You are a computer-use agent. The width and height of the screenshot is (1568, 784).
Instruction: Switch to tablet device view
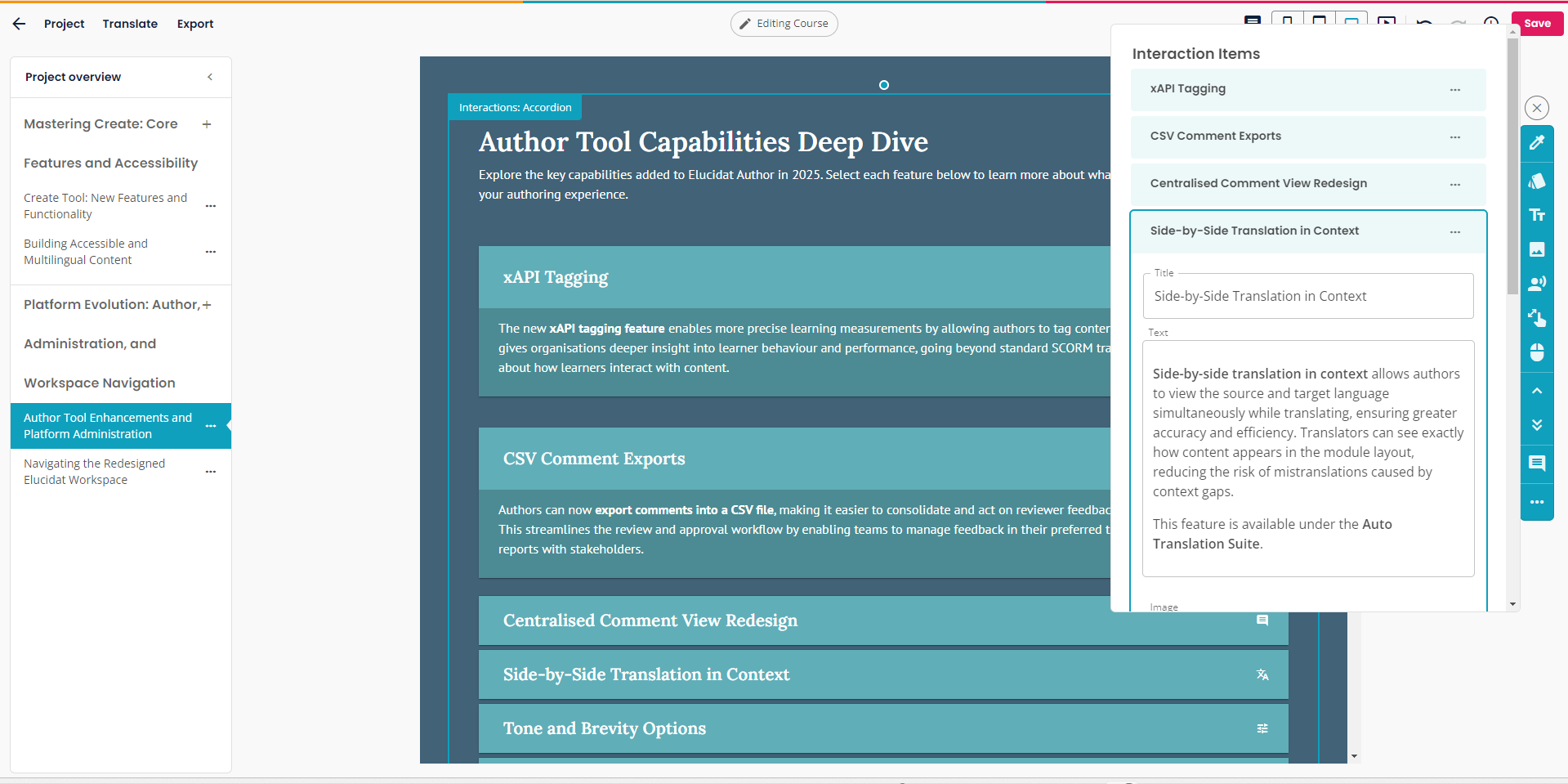click(1320, 20)
